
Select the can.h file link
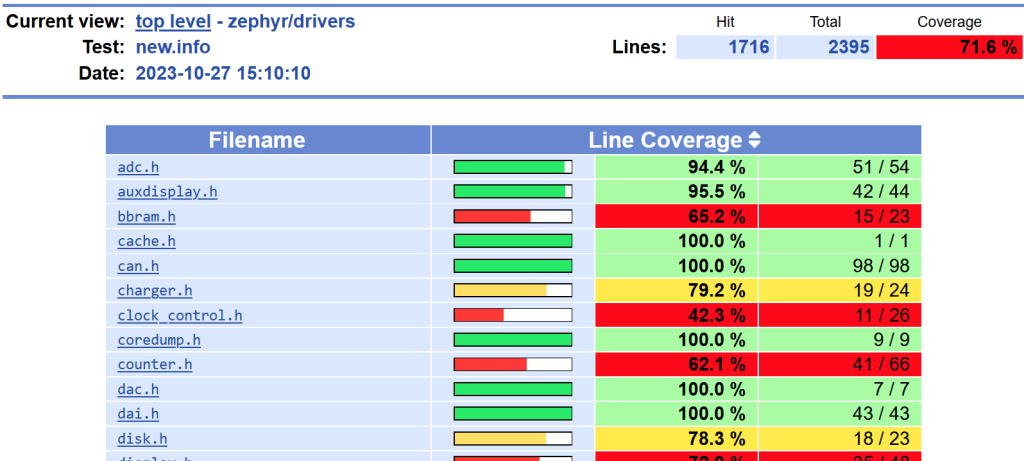coord(138,266)
